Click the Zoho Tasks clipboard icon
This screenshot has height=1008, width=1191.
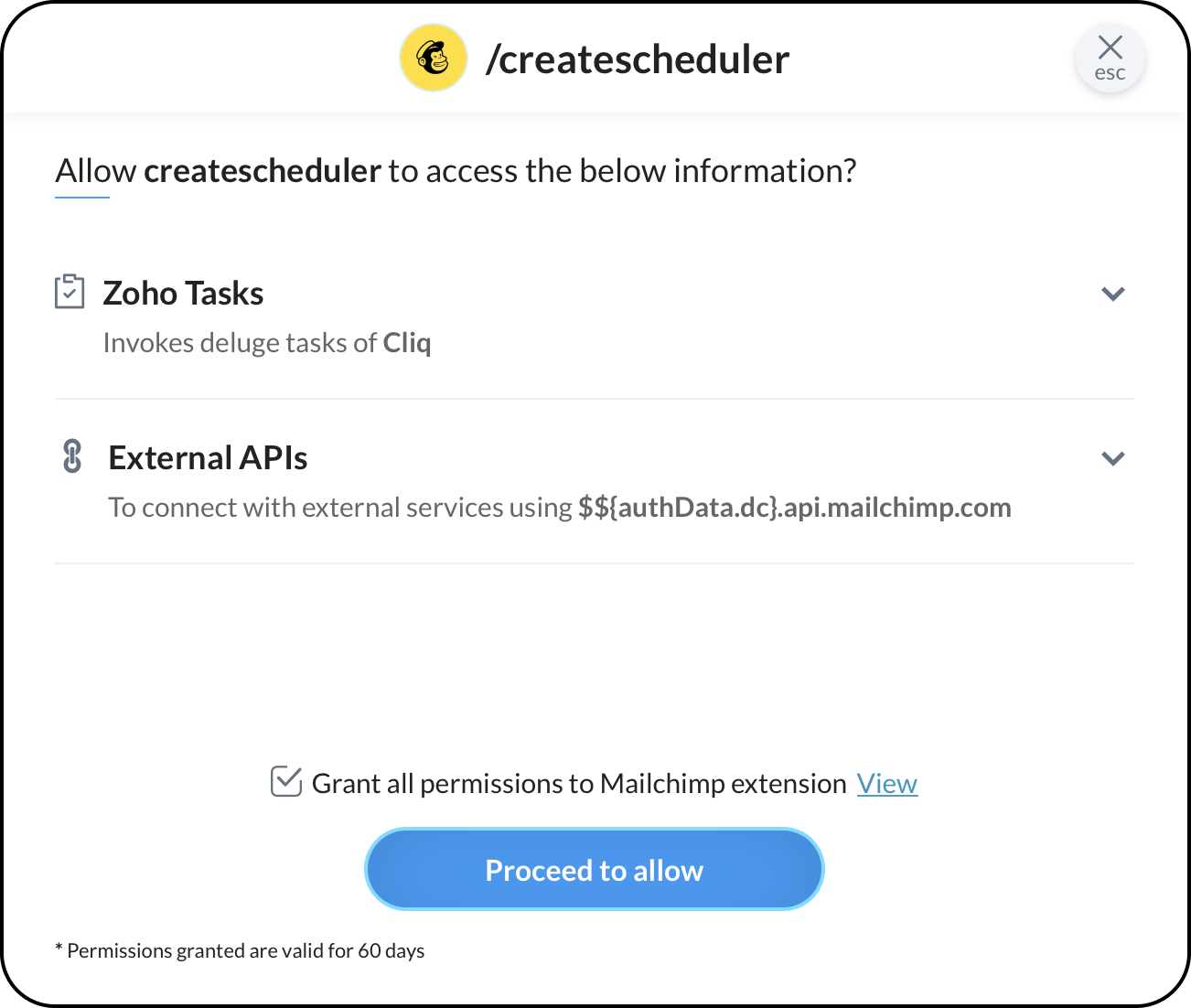point(70,292)
